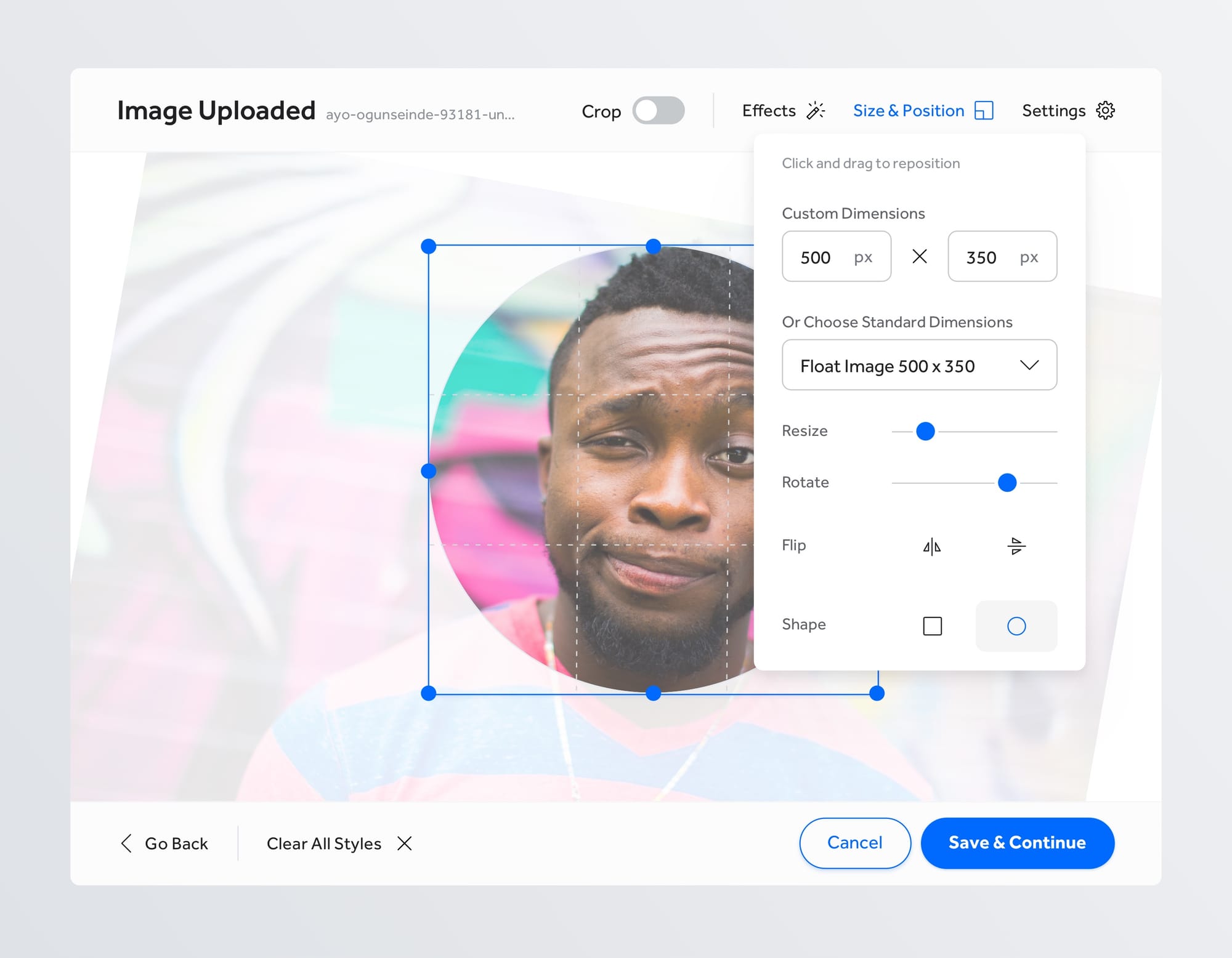Screen dimensions: 1232x958
Task: Click the Cancel button
Action: click(x=854, y=843)
